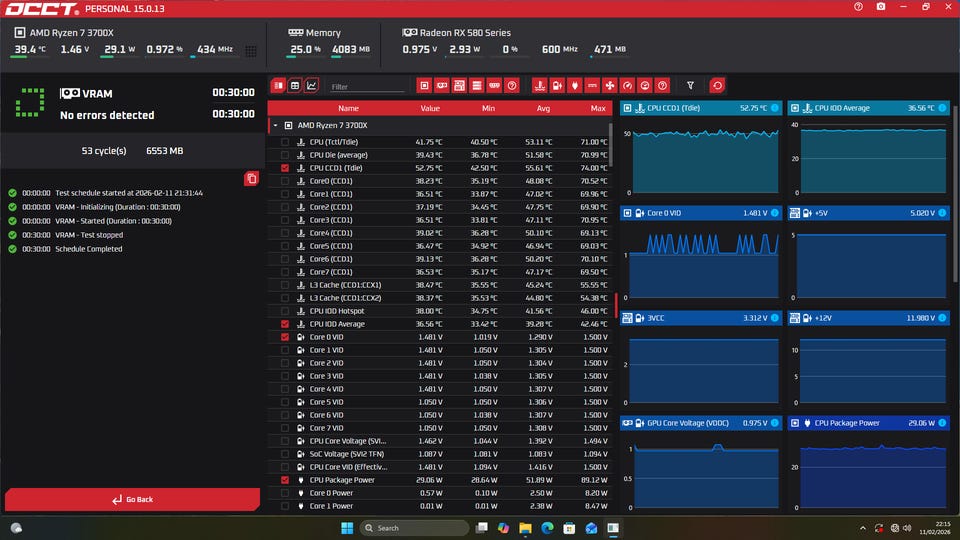Click the screenshot camera icon in title bar
The height and width of the screenshot is (540, 960).
point(881,7)
